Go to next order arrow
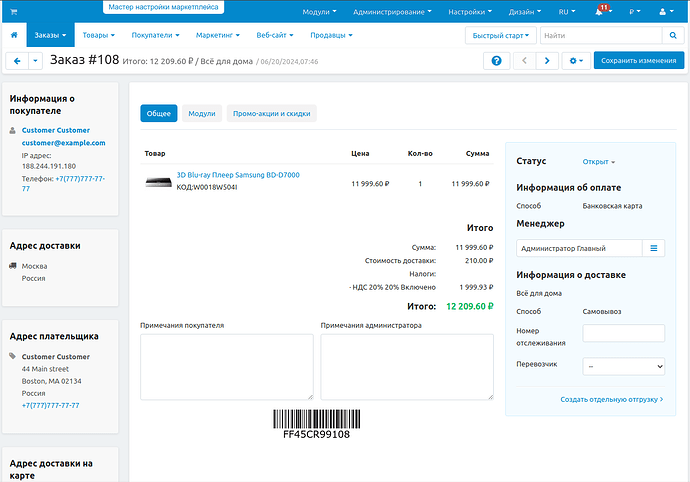This screenshot has height=482, width=690. (546, 61)
